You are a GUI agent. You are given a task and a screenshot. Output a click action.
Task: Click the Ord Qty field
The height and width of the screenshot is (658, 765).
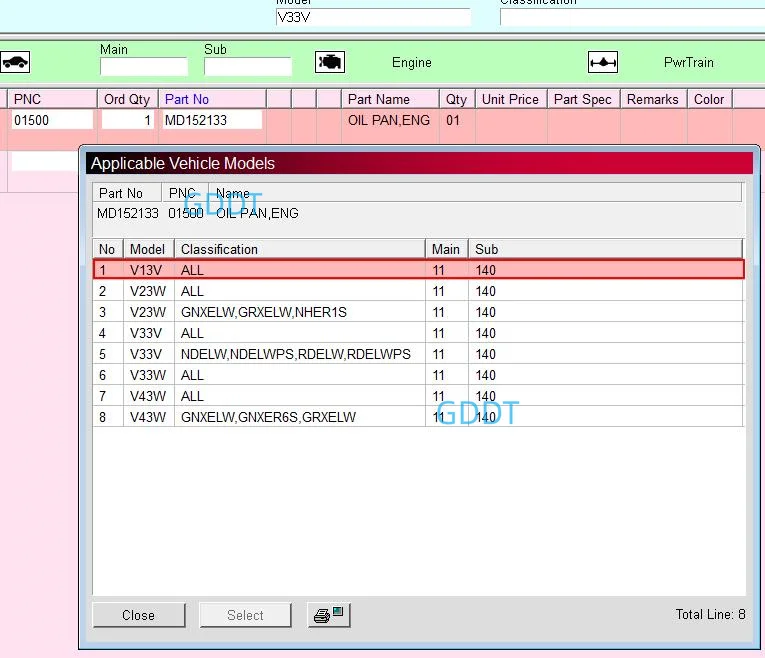[x=128, y=120]
